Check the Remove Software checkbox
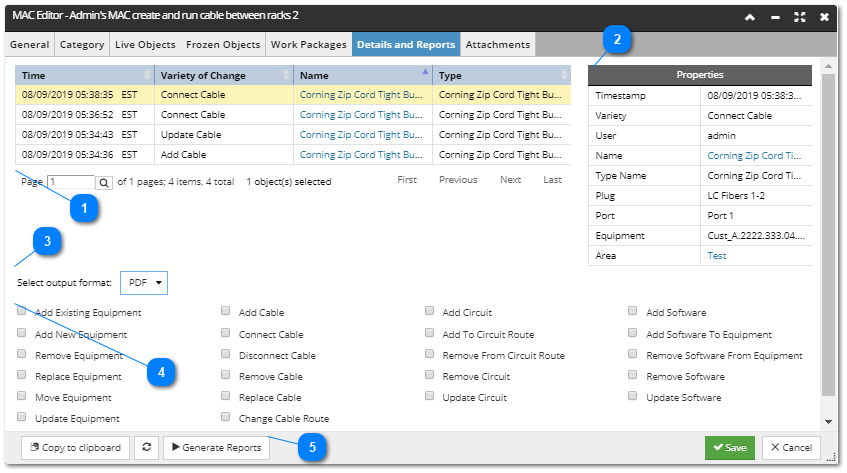The height and width of the screenshot is (473, 847). point(633,375)
